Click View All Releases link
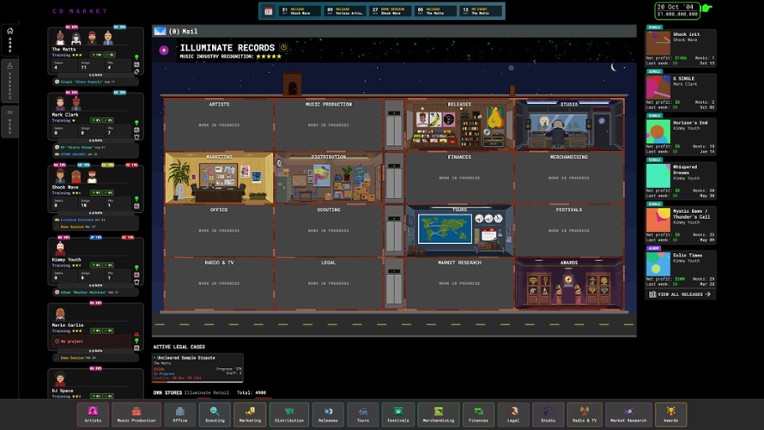This screenshot has height=430, width=764. tap(680, 294)
